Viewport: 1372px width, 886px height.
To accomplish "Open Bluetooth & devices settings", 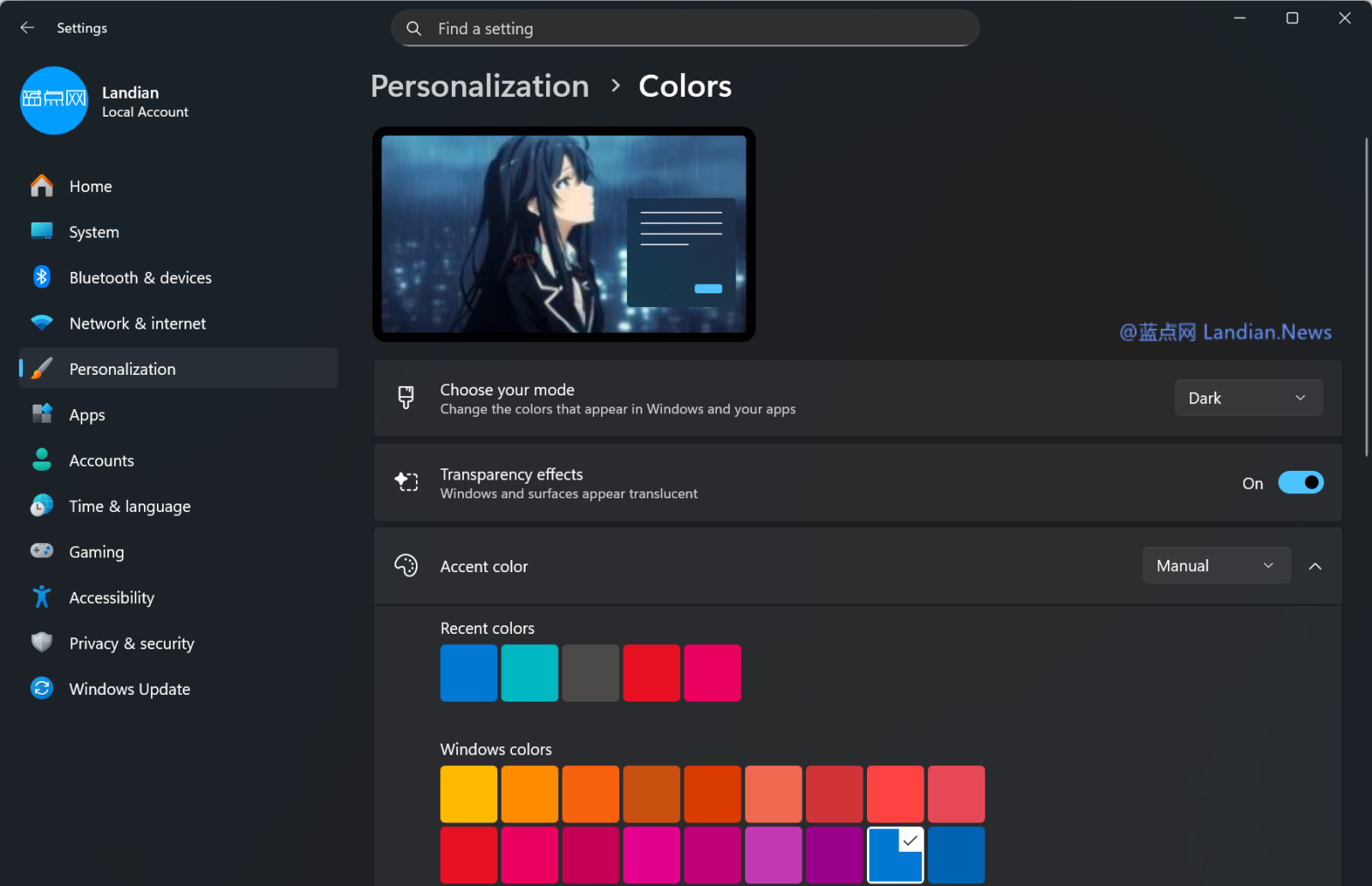I will tap(178, 277).
